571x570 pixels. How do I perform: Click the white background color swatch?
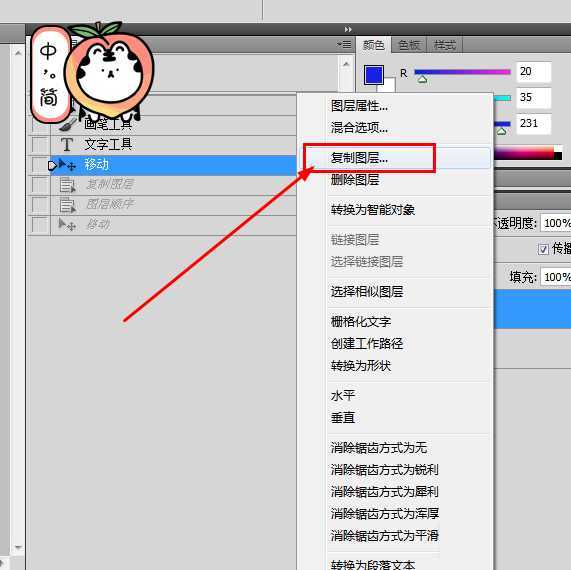(x=389, y=85)
